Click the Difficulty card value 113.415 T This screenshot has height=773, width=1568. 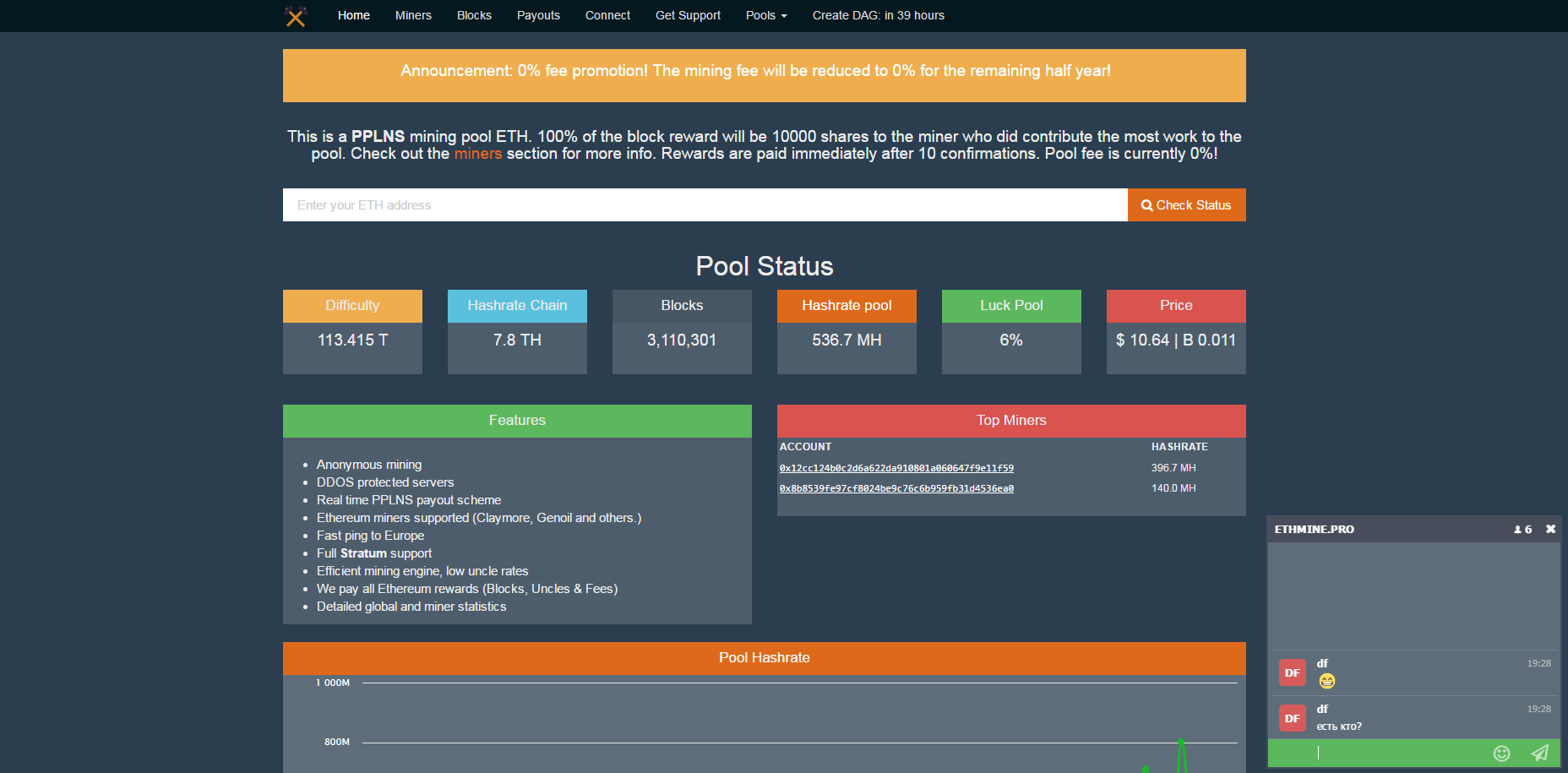click(x=352, y=340)
